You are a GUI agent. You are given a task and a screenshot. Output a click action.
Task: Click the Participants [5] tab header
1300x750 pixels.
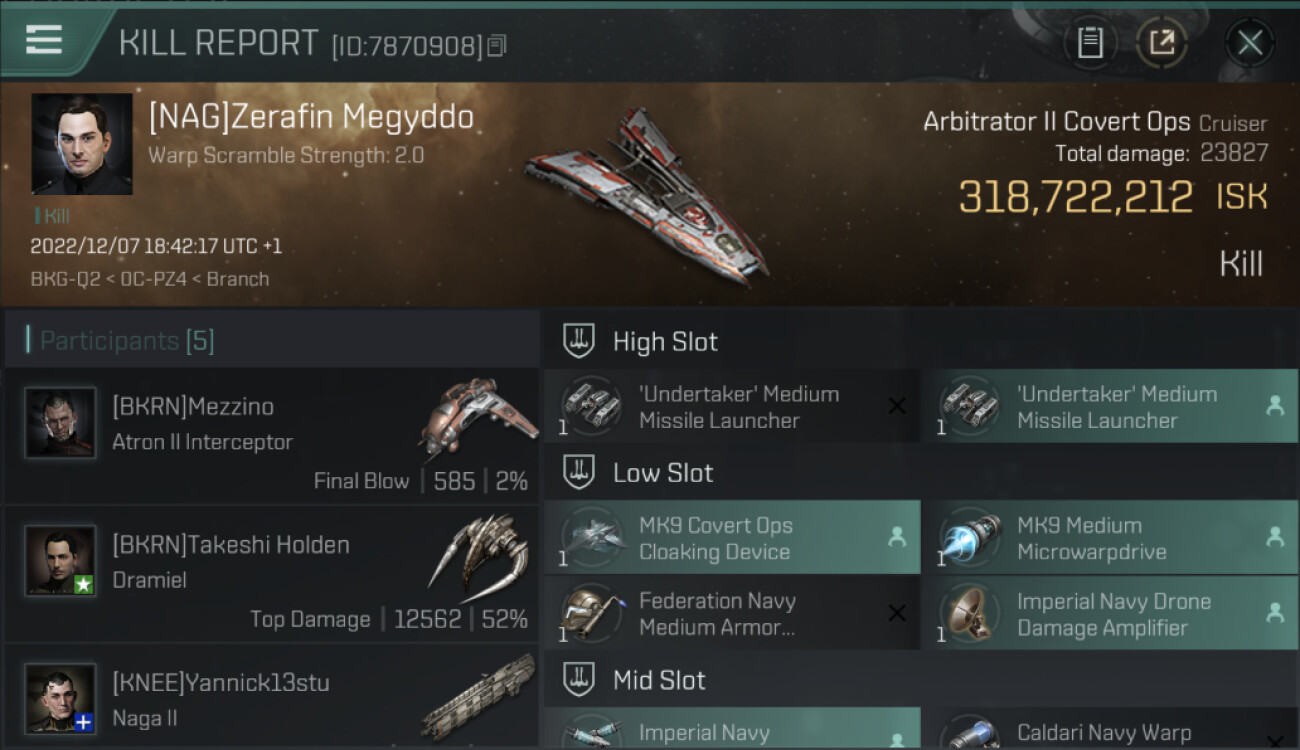pyautogui.click(x=127, y=341)
